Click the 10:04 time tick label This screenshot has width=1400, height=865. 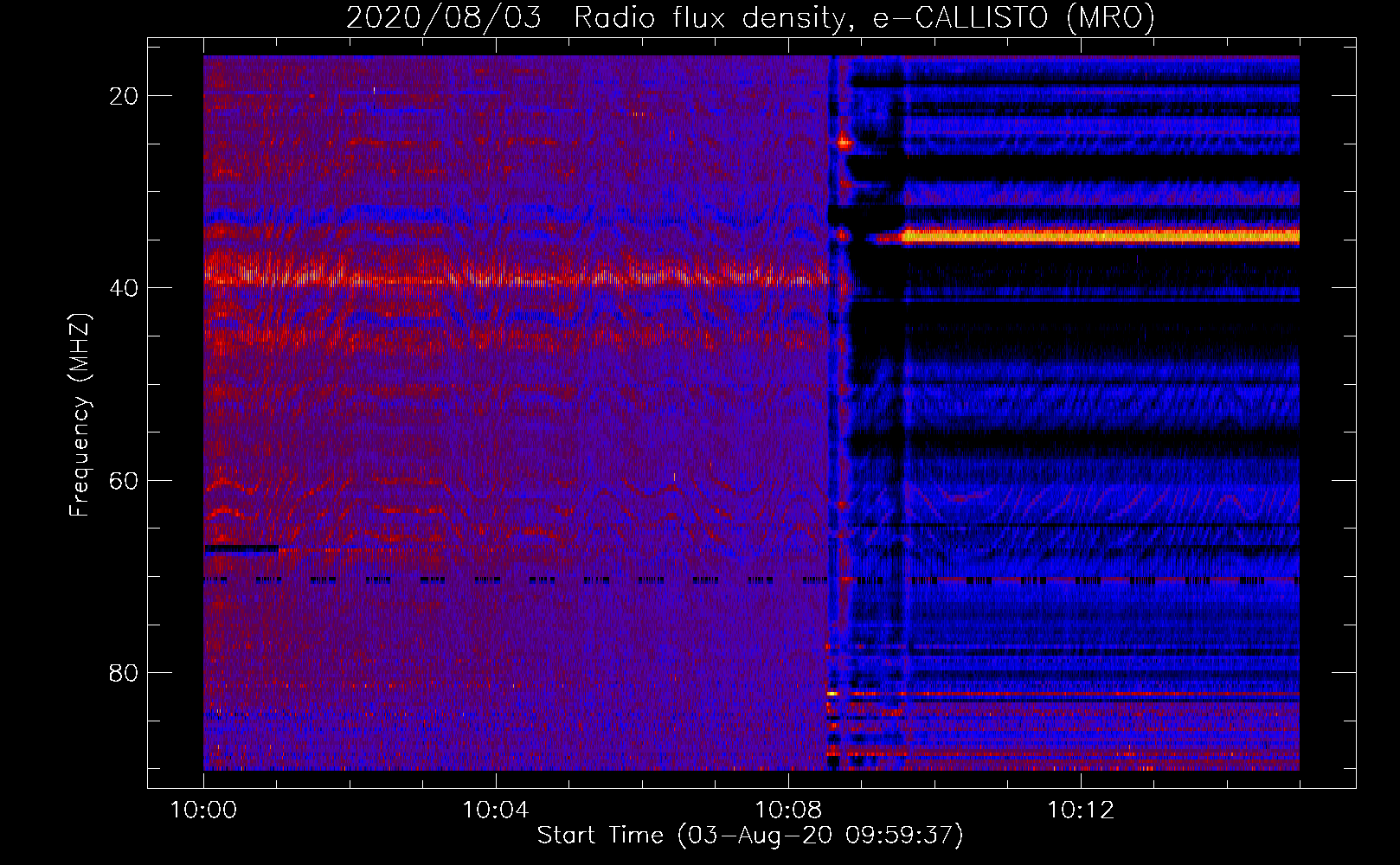click(496, 811)
